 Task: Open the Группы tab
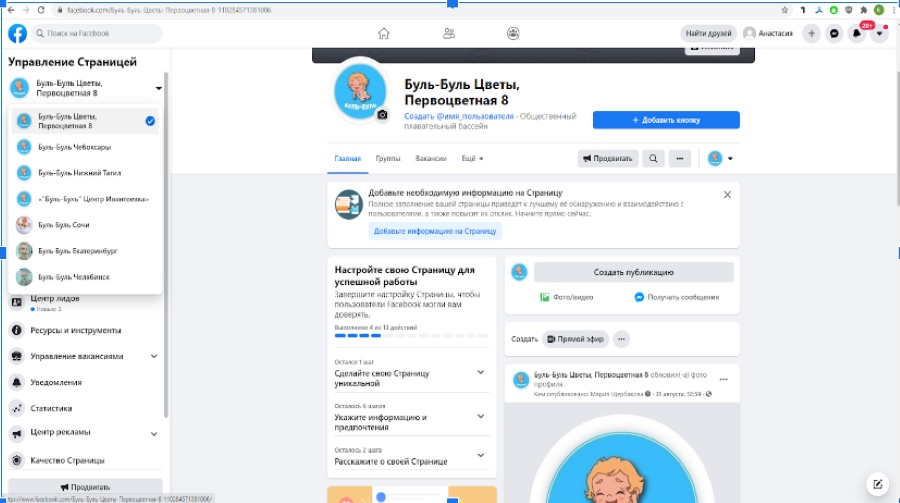388,158
